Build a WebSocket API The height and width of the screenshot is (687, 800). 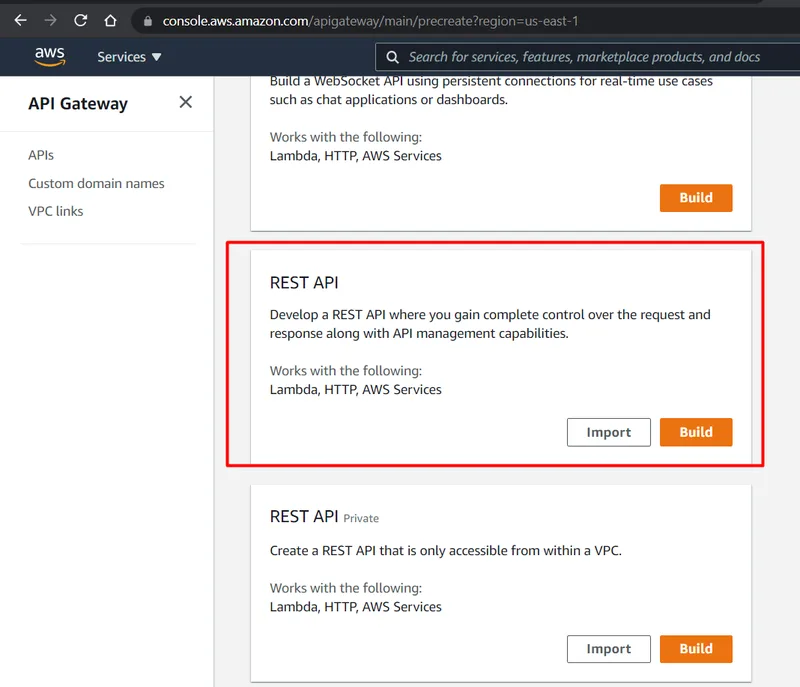tap(696, 198)
